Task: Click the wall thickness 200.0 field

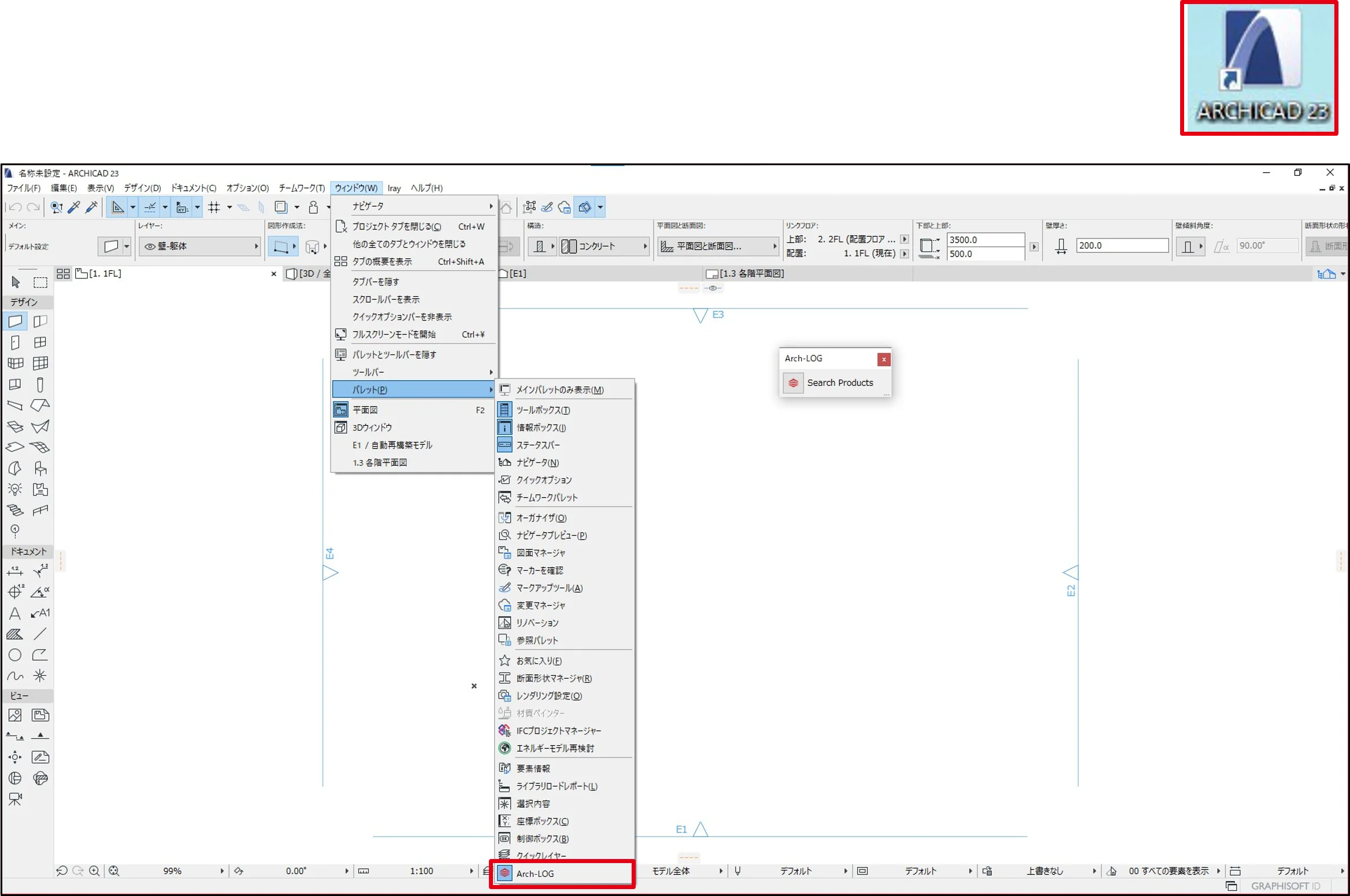Action: tap(1122, 246)
